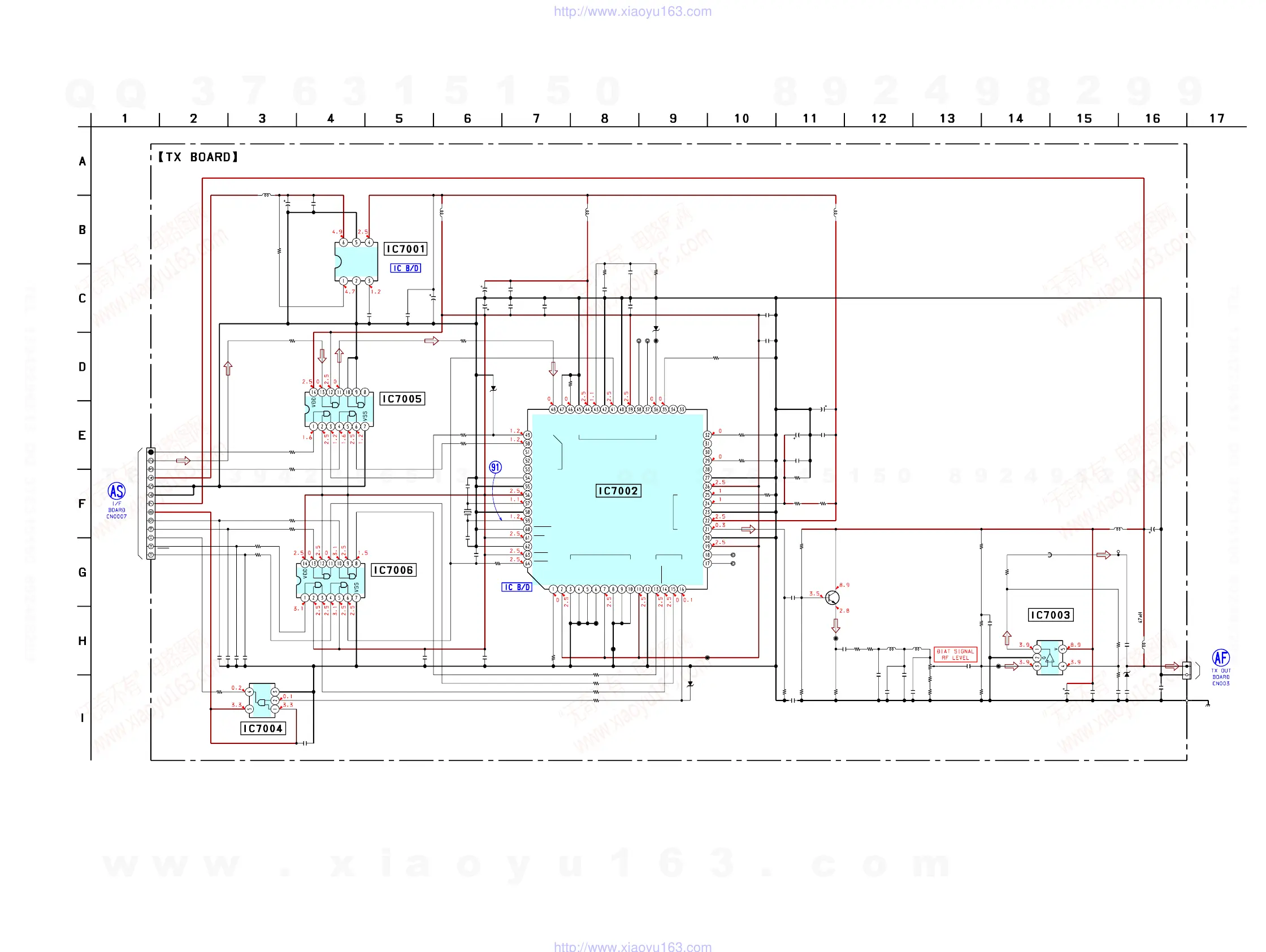Click the TX BOARD title label
1266x952 pixels.
pos(197,157)
